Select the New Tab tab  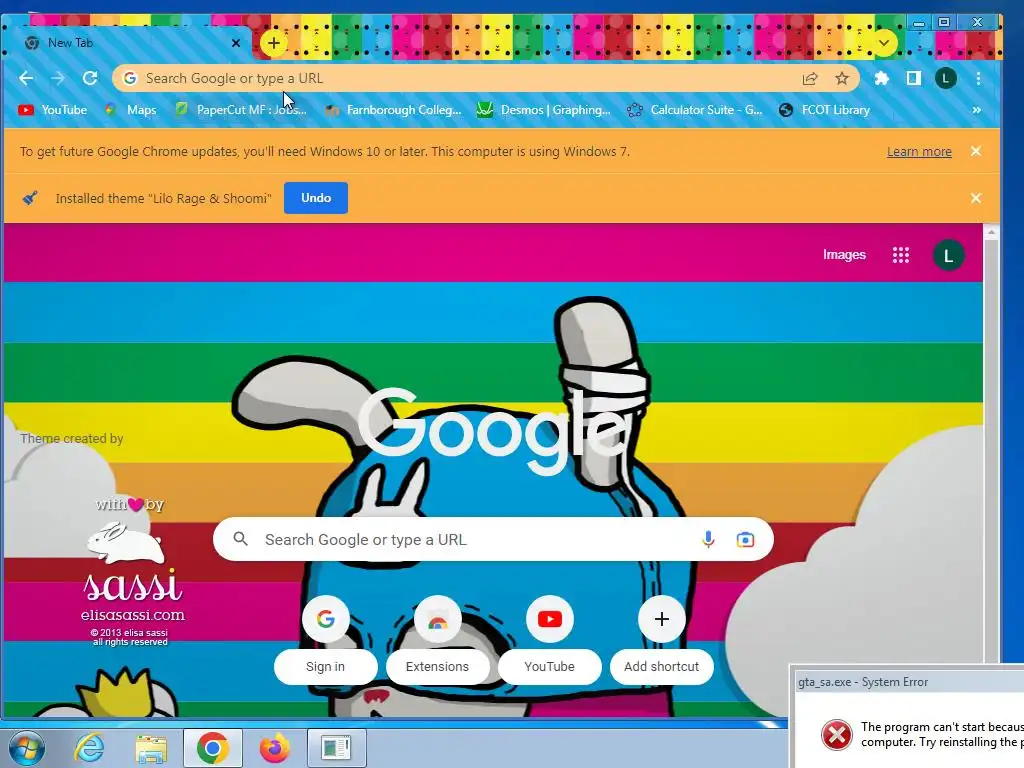point(127,43)
